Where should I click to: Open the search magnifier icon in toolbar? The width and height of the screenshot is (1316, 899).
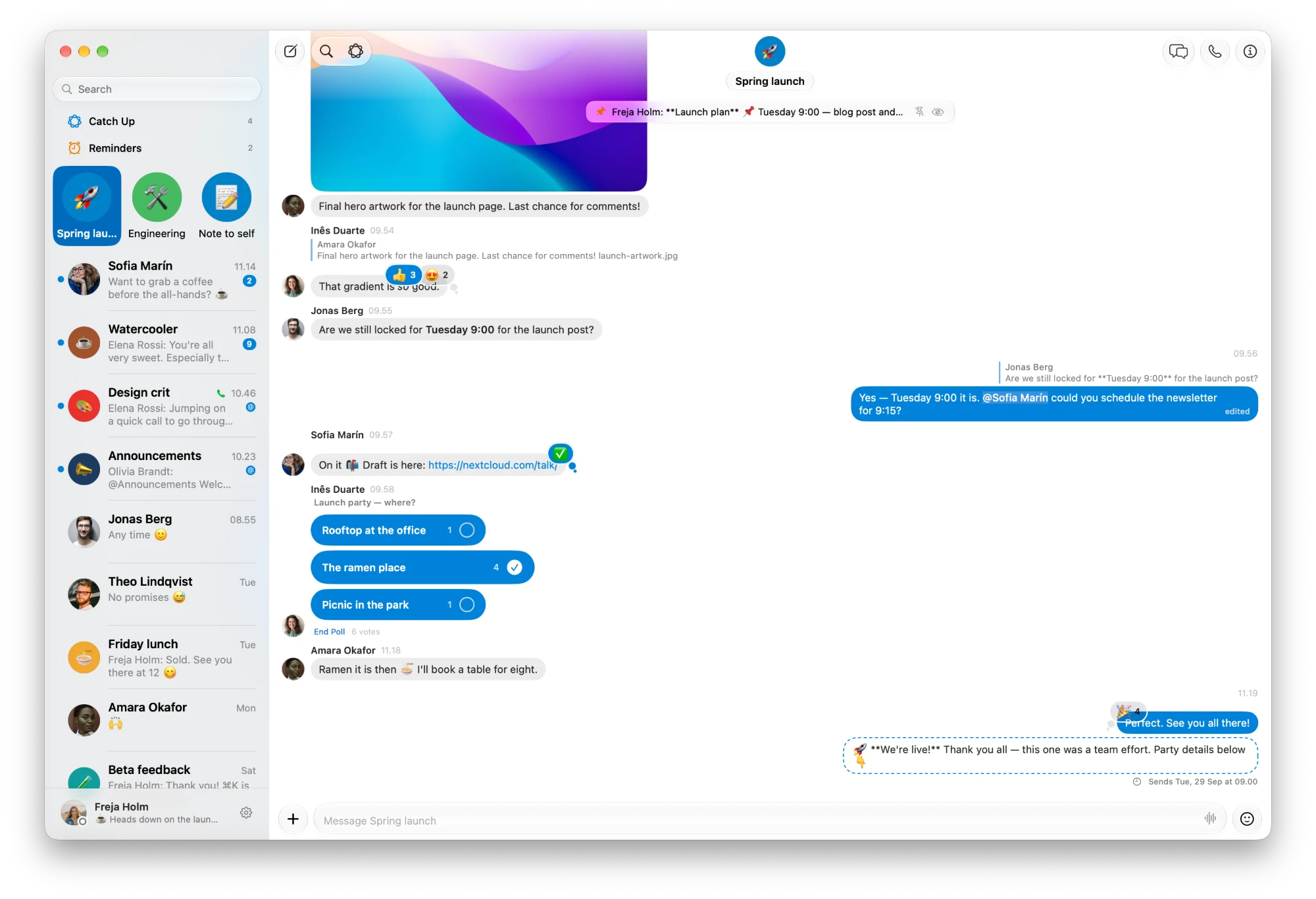click(x=326, y=51)
